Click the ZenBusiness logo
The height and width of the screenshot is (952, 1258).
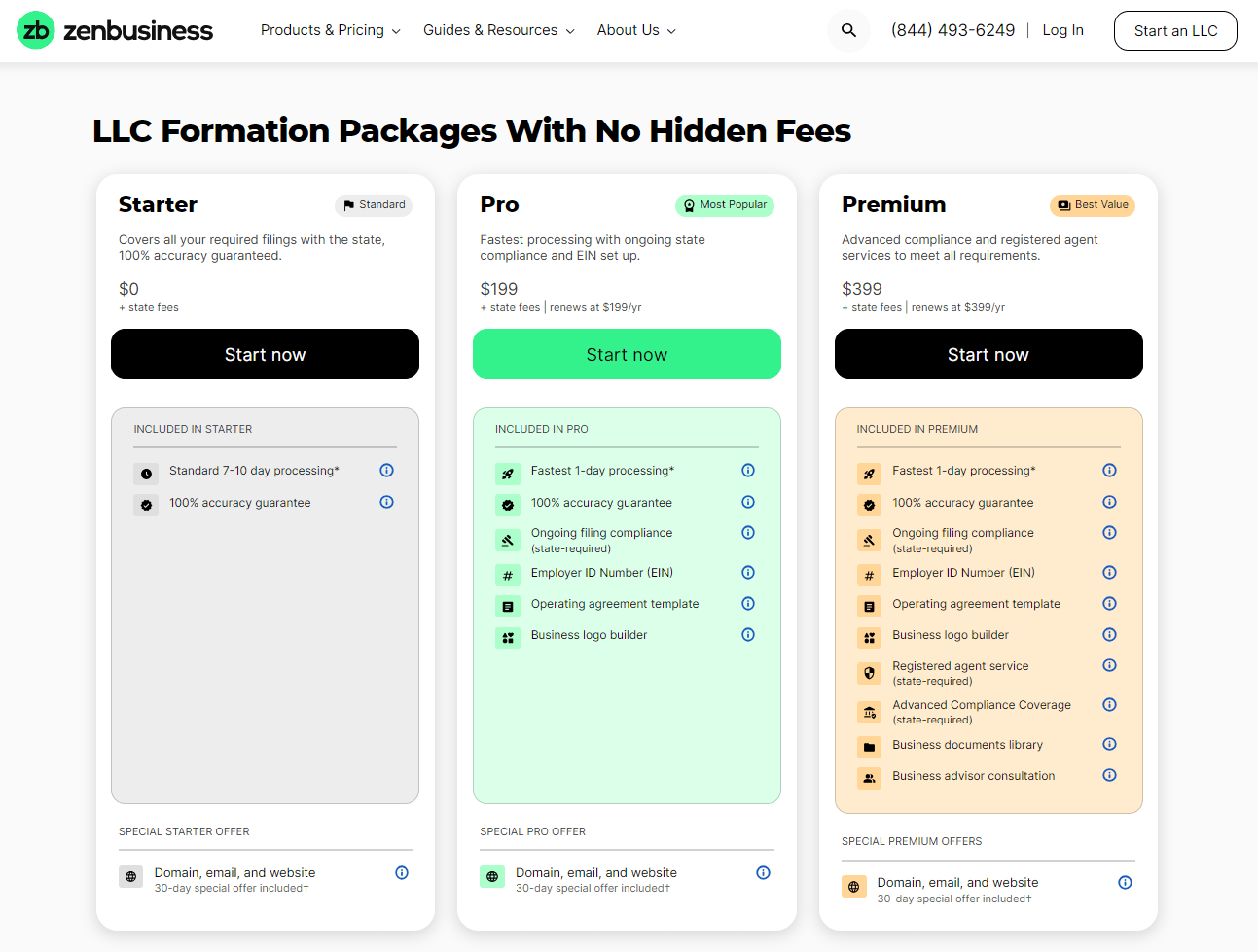pos(115,30)
